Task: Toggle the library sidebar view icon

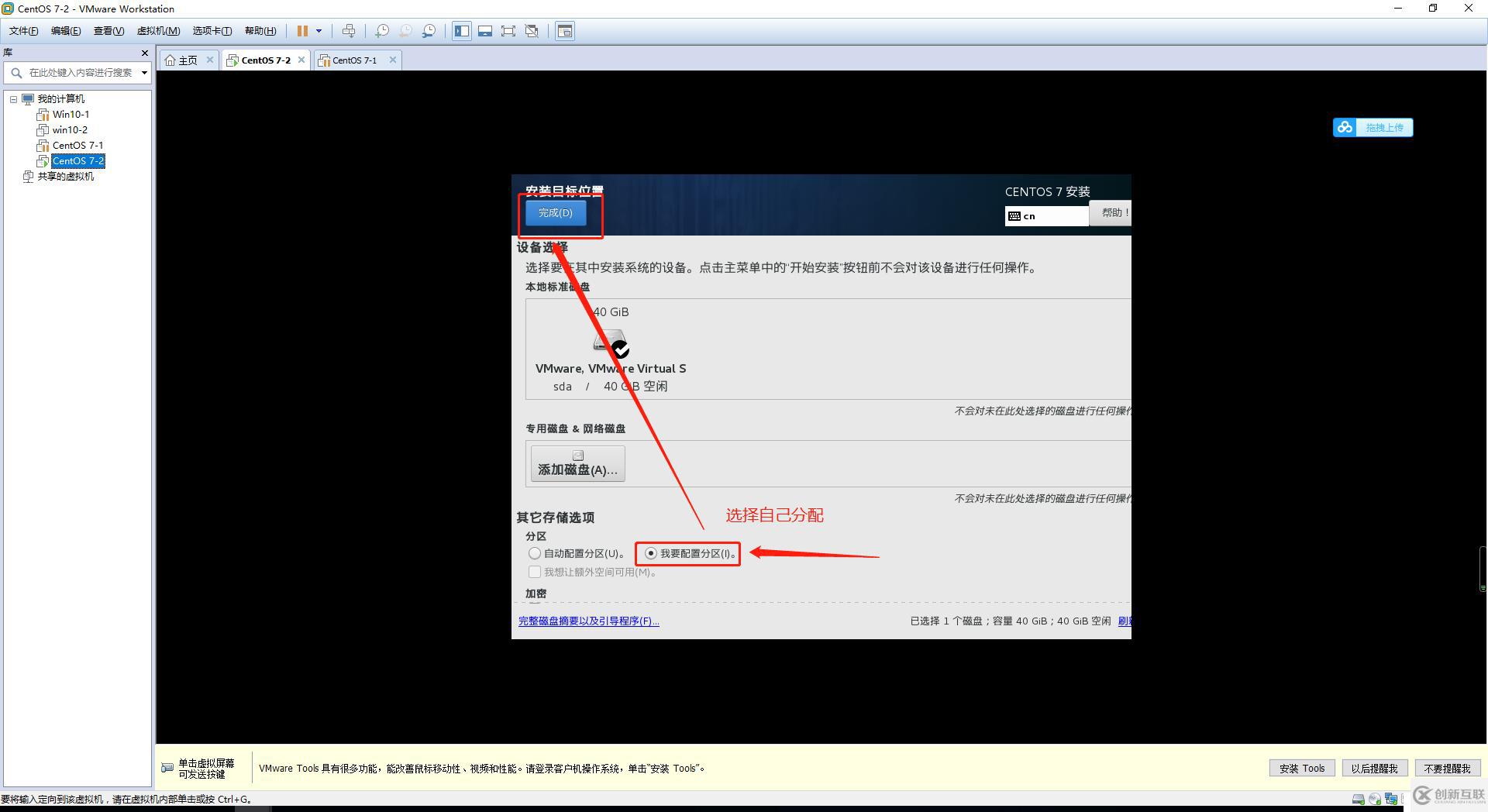Action: pos(462,31)
